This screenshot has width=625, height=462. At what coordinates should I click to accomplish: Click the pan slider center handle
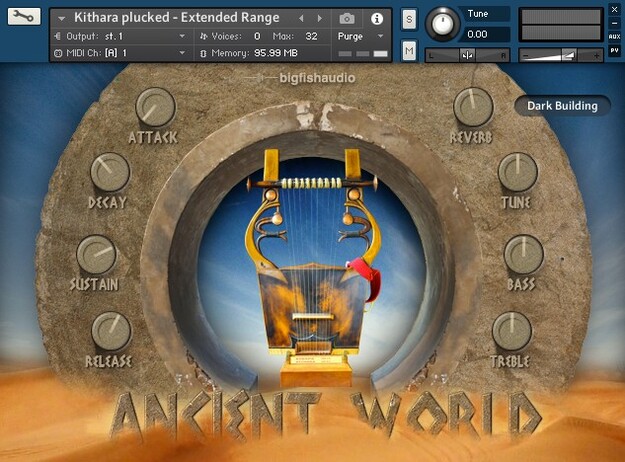[467, 55]
